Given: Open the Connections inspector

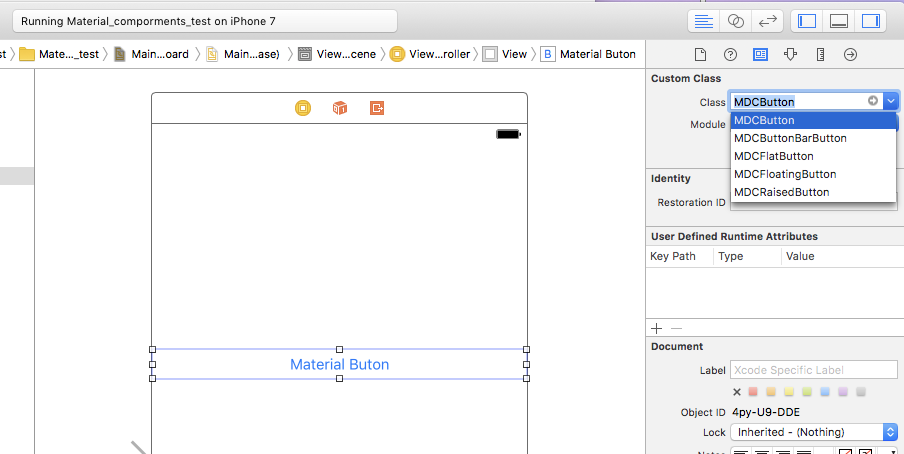Looking at the screenshot, I should [x=850, y=54].
